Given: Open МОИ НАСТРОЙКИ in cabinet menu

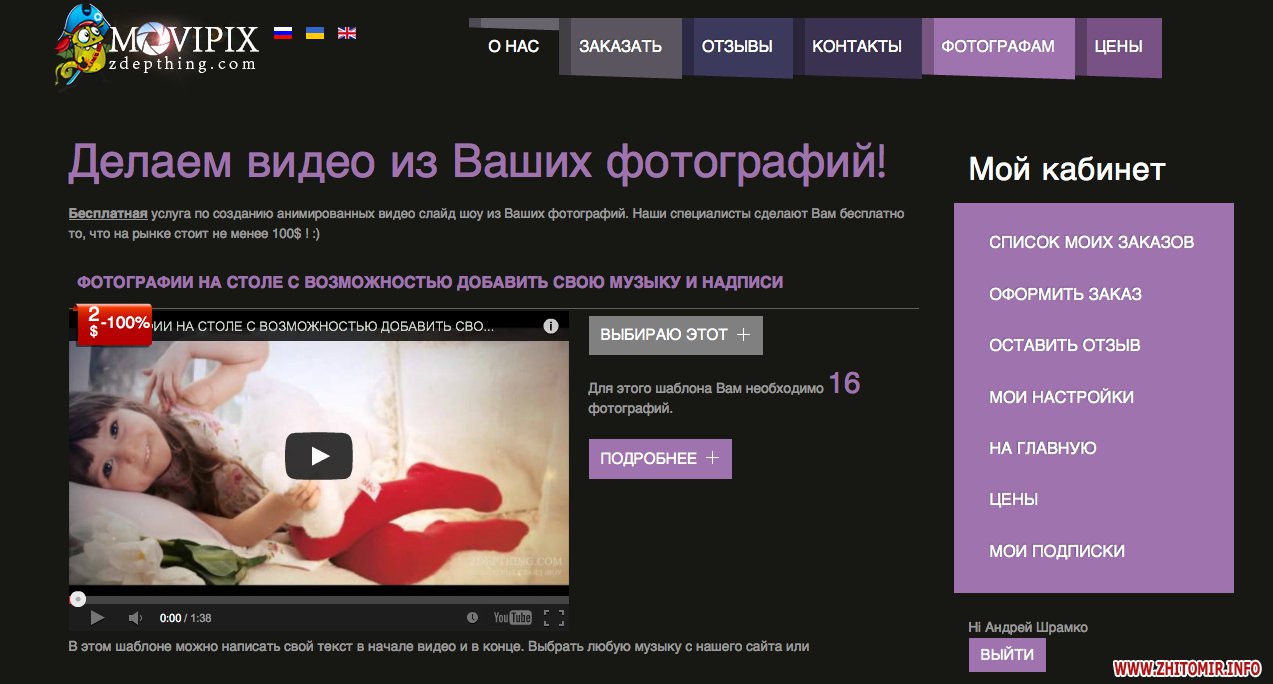Looking at the screenshot, I should point(1061,397).
